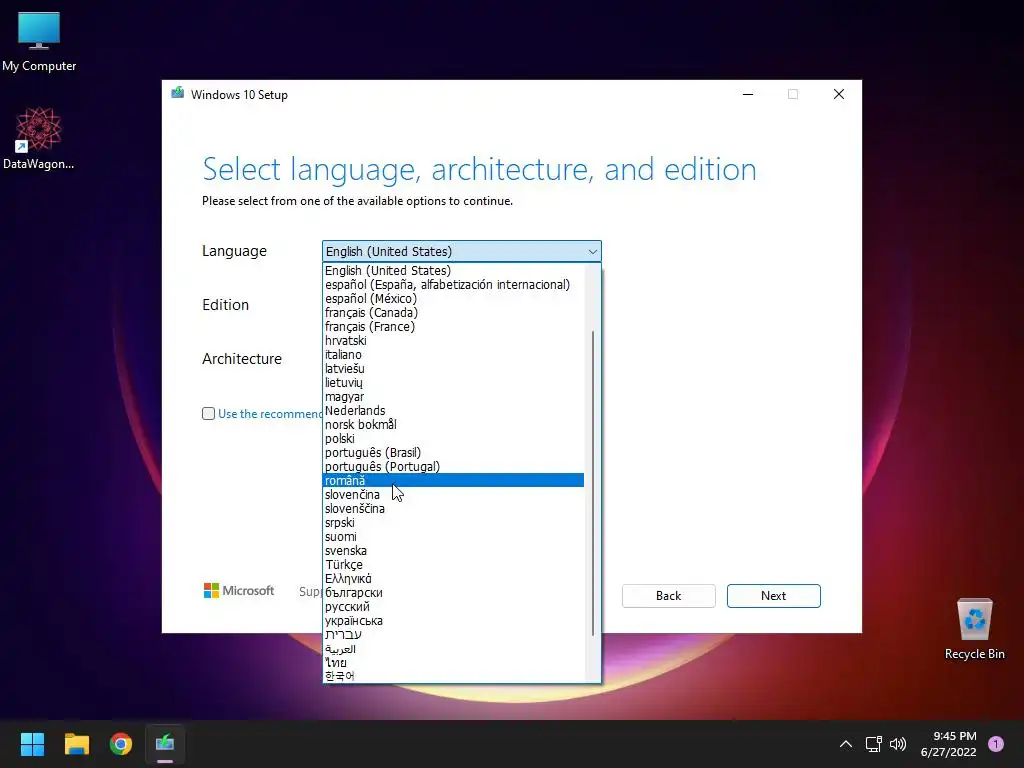Pick Türkçe in the language list
The height and width of the screenshot is (768, 1024).
[453, 565]
